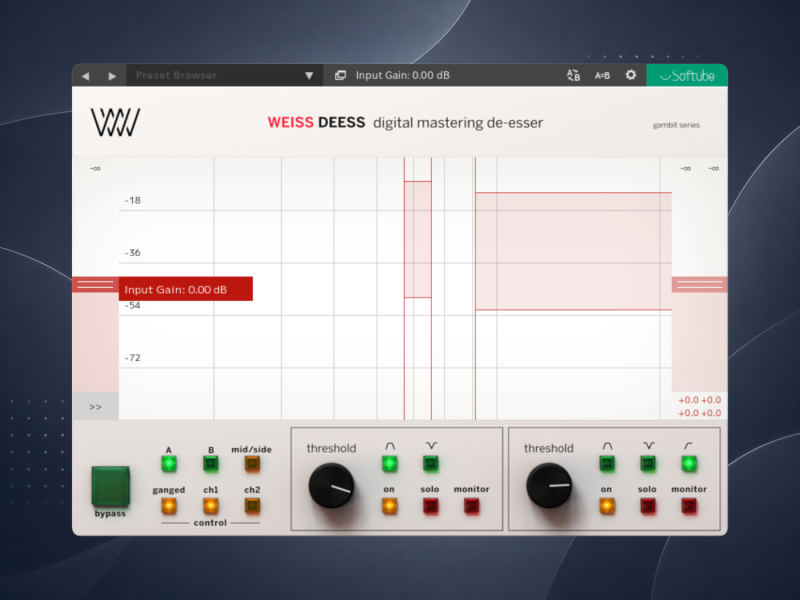Click band 1 threshold knob
This screenshot has width=800, height=600.
[331, 486]
